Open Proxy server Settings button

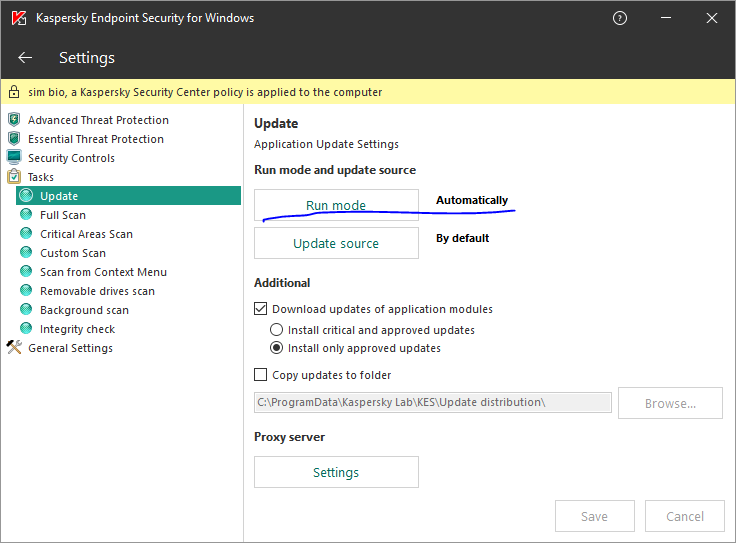coord(336,472)
